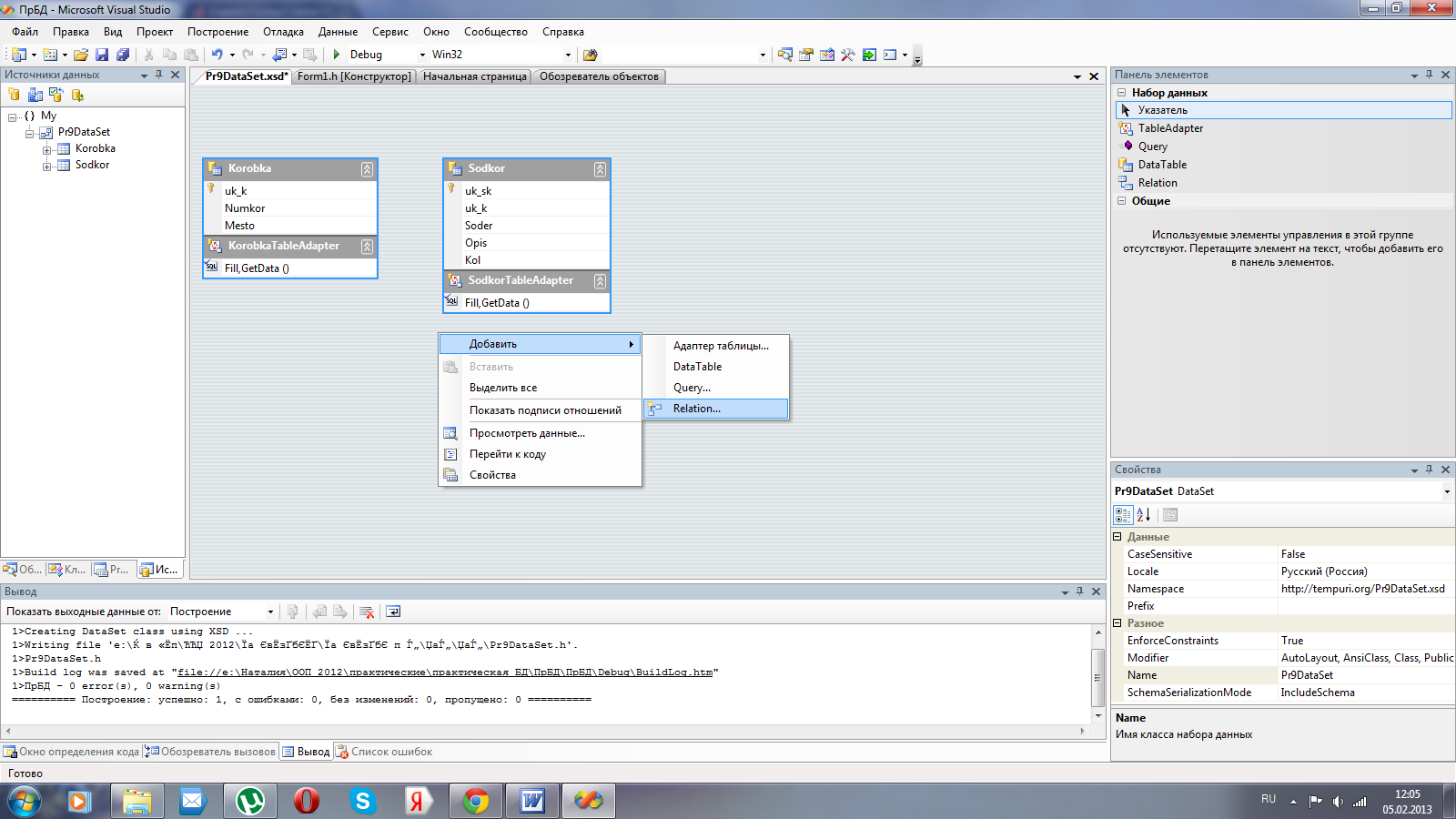Open the output source dropdown showing Построение

tap(269, 612)
